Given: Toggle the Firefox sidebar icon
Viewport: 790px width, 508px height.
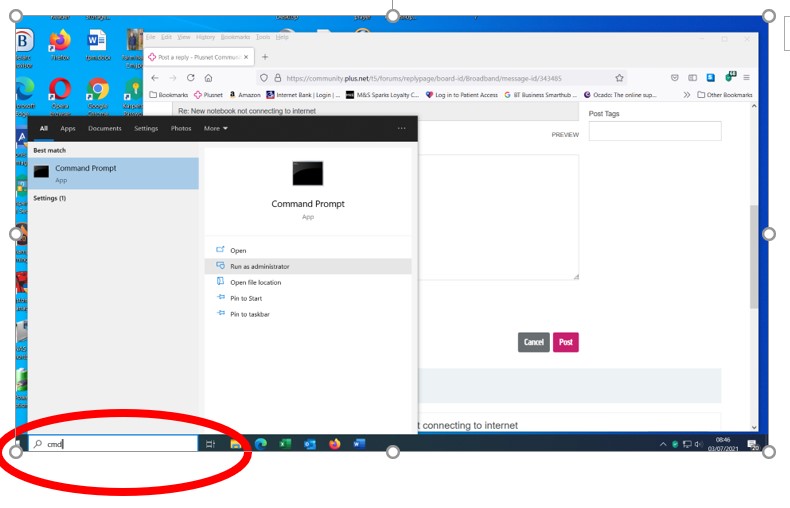Looking at the screenshot, I should (693, 78).
